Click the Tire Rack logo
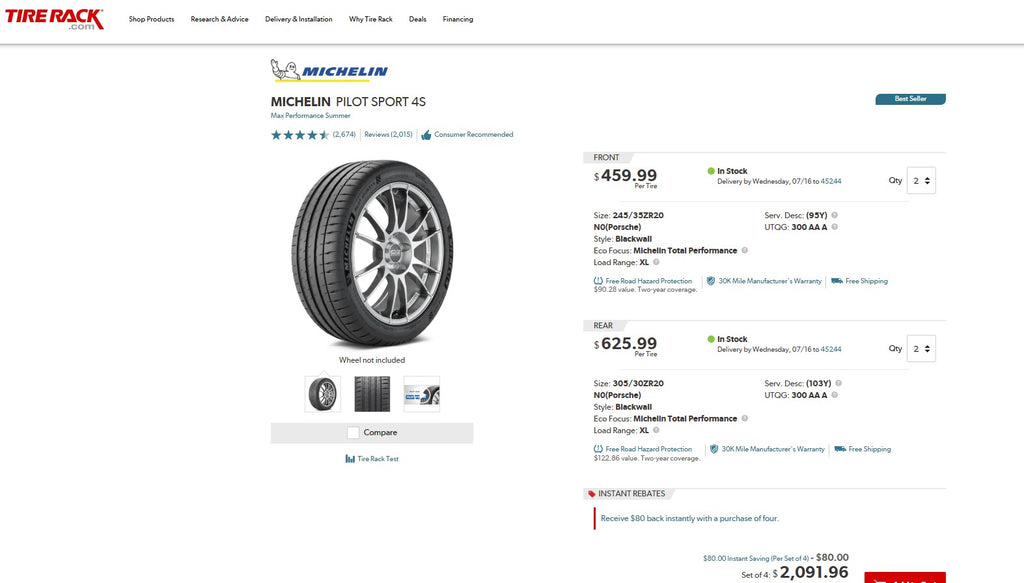The width and height of the screenshot is (1024, 583). point(54,19)
